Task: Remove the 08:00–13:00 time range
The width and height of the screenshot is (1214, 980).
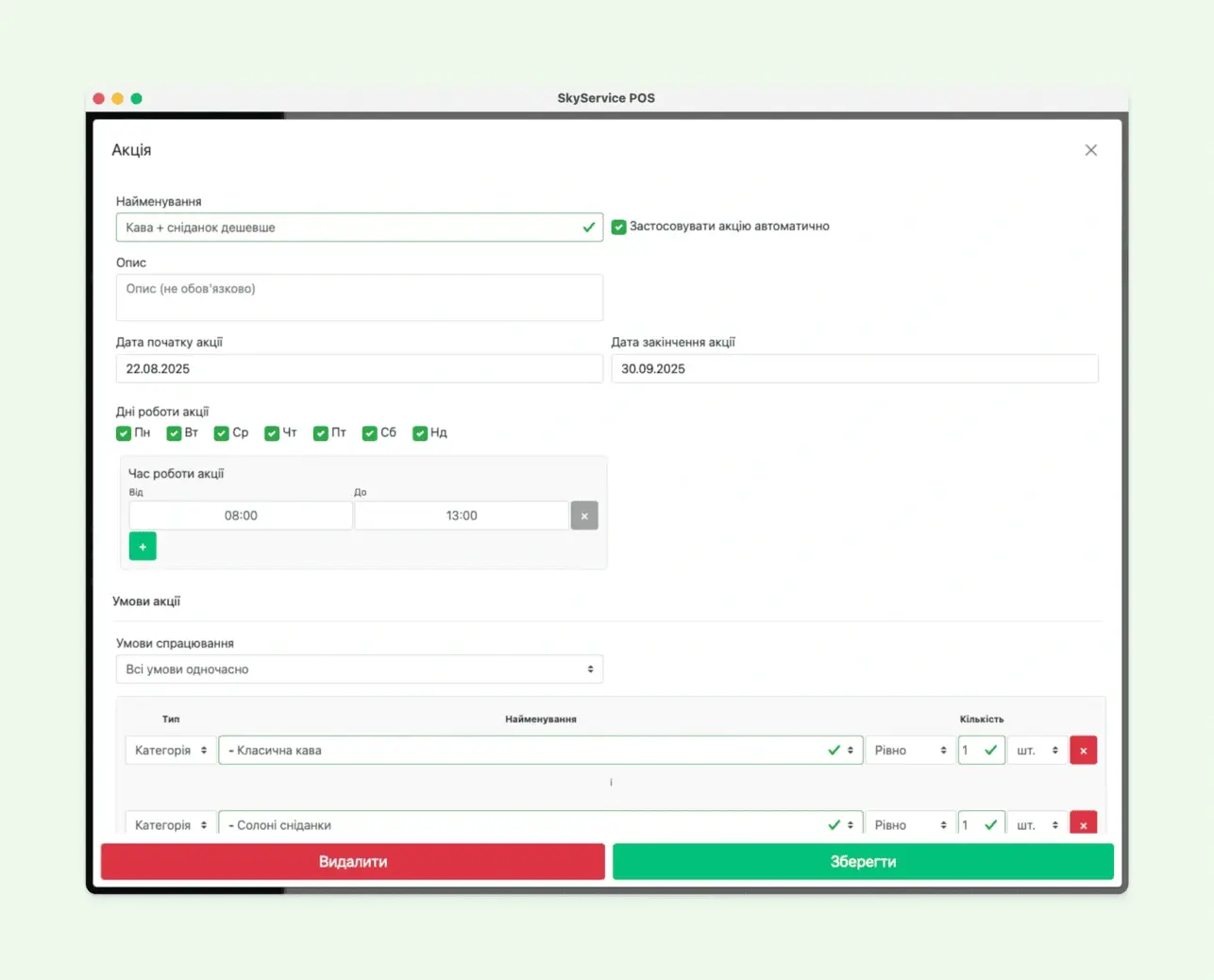Action: pyautogui.click(x=584, y=515)
